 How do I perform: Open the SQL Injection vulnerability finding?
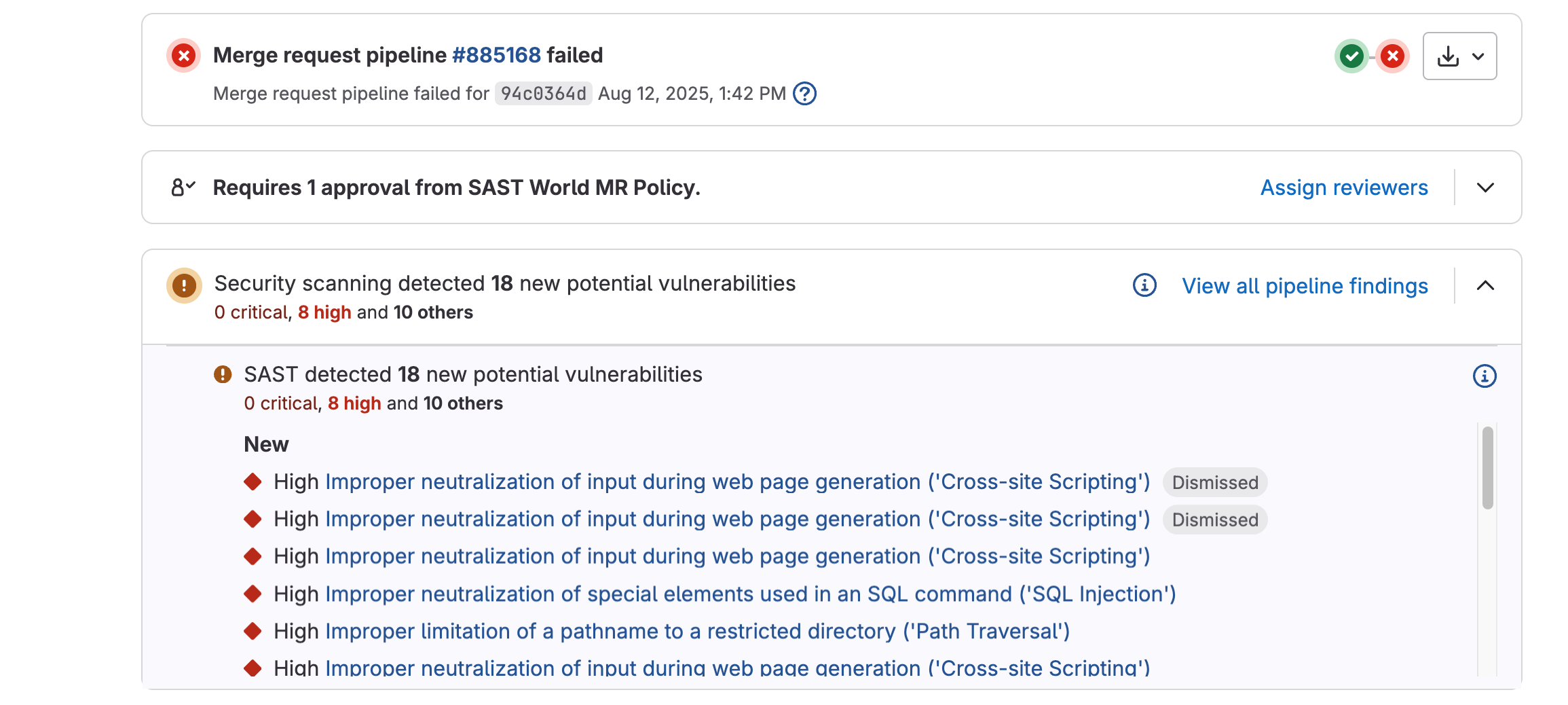click(750, 594)
